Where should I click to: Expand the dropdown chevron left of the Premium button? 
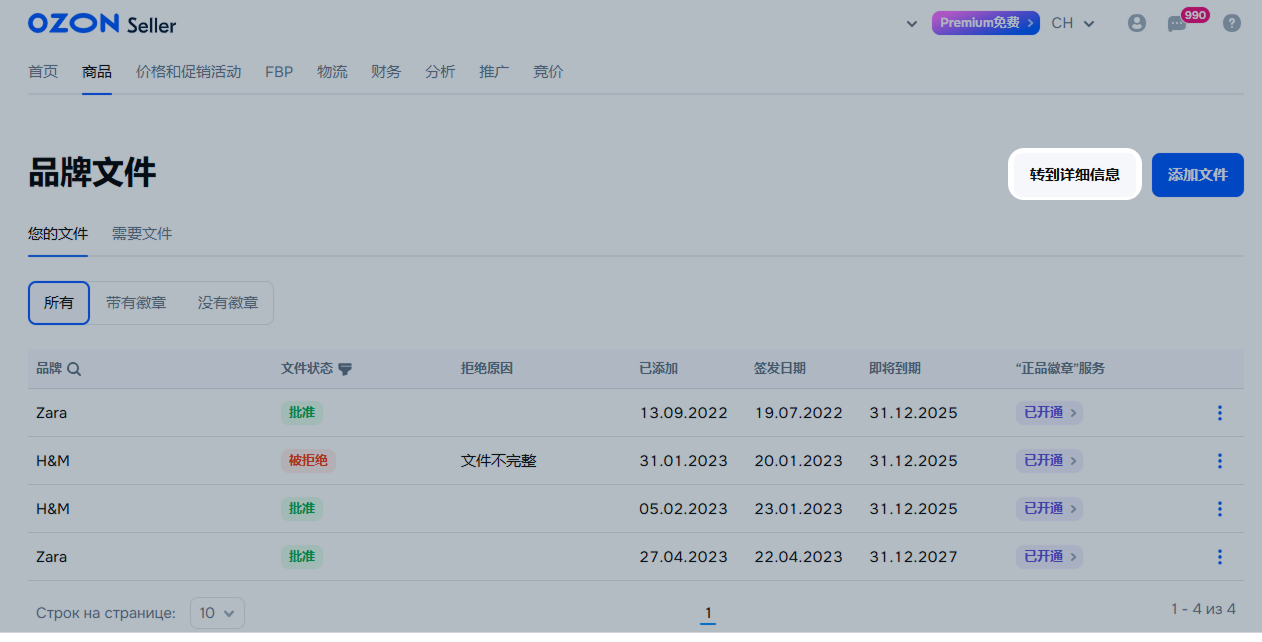coord(911,24)
